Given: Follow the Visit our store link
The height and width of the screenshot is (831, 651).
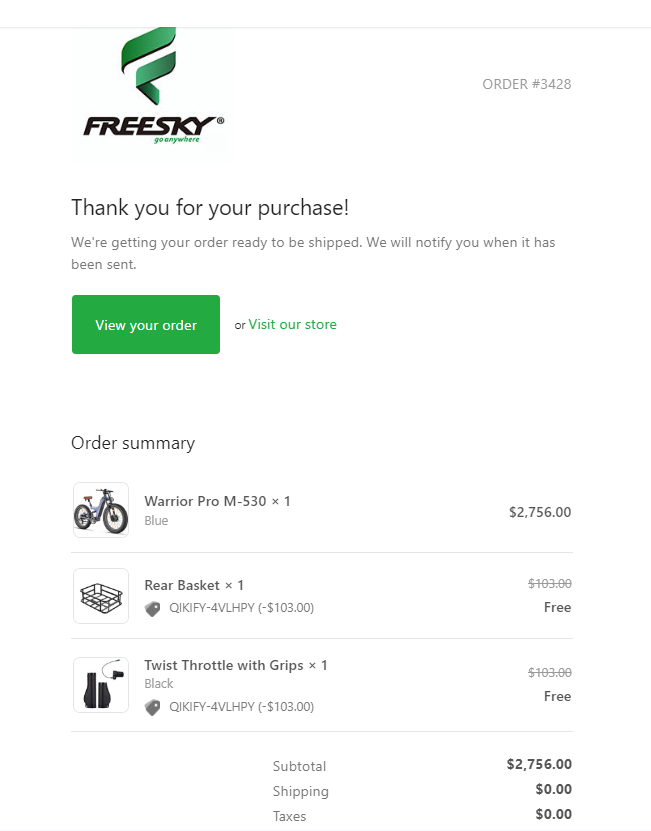Looking at the screenshot, I should coord(292,324).
